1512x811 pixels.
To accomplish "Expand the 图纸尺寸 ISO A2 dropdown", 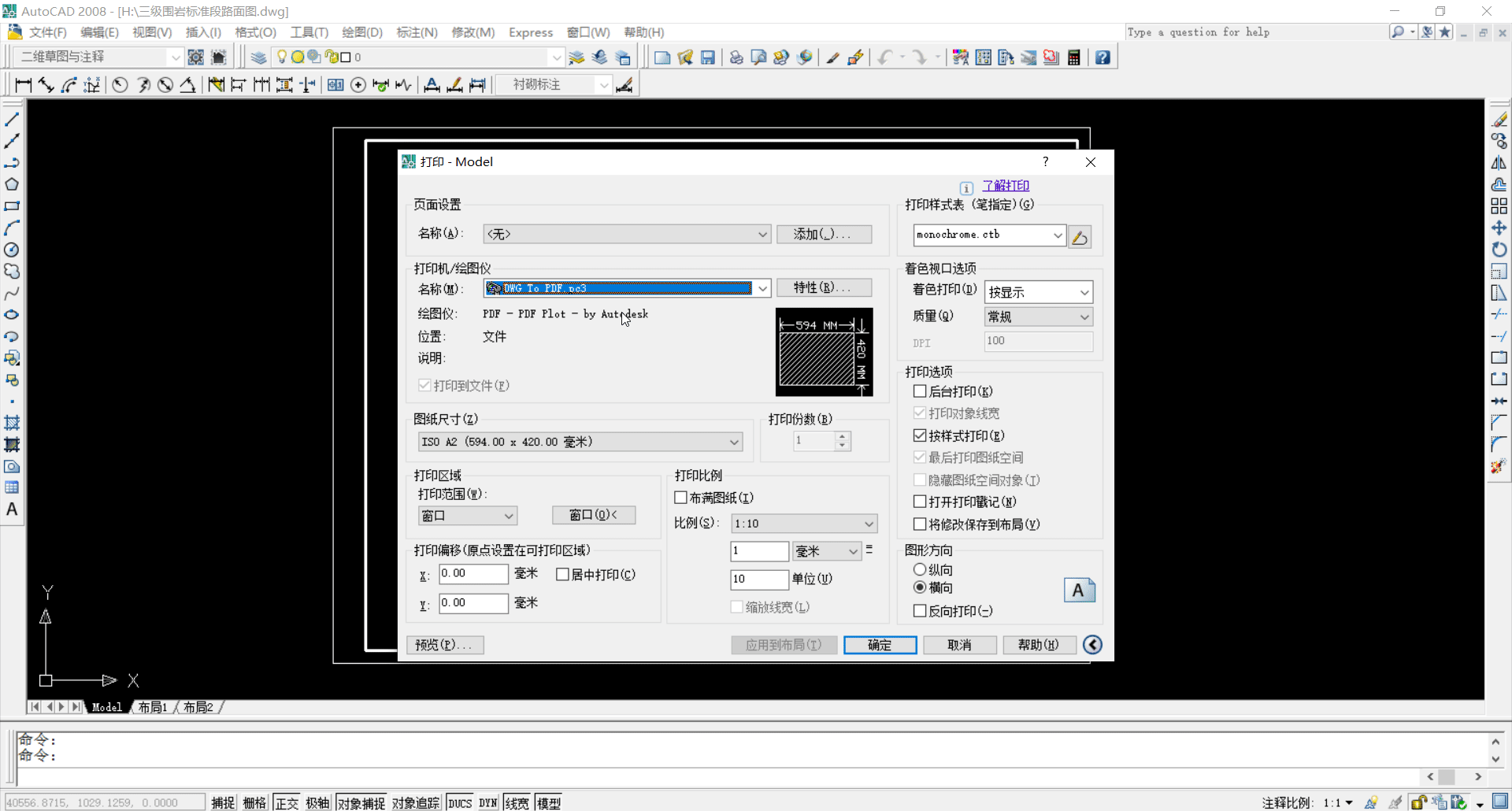I will (x=580, y=442).
